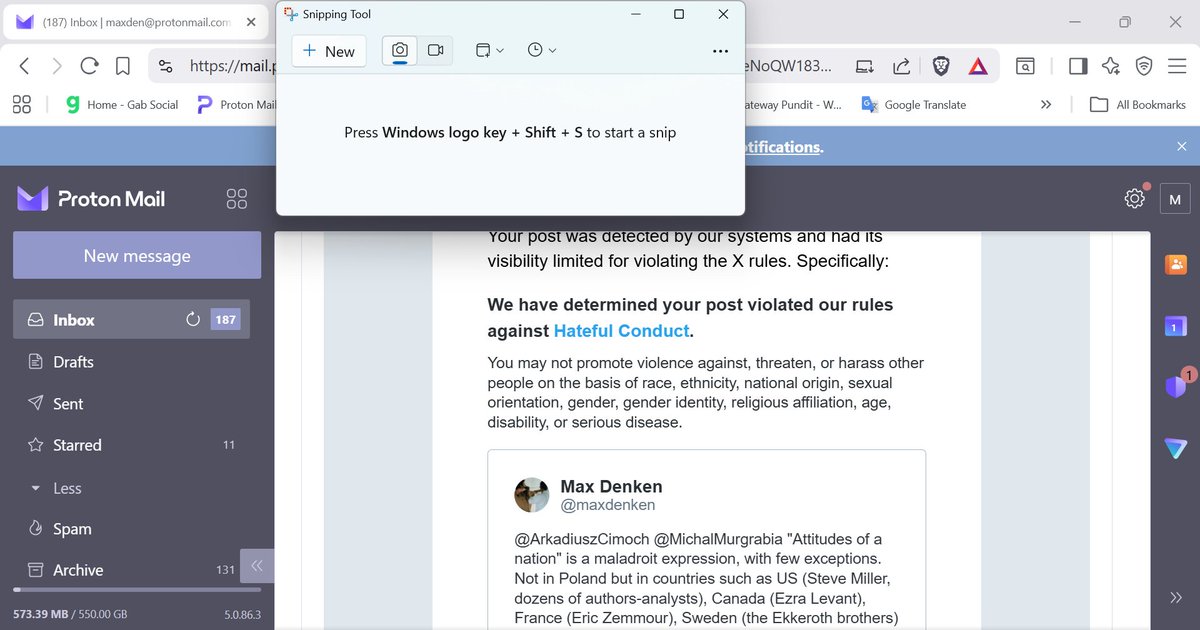Open the Leo AI sparkle icon
Screen dimensions: 1200x630
coord(1111,66)
